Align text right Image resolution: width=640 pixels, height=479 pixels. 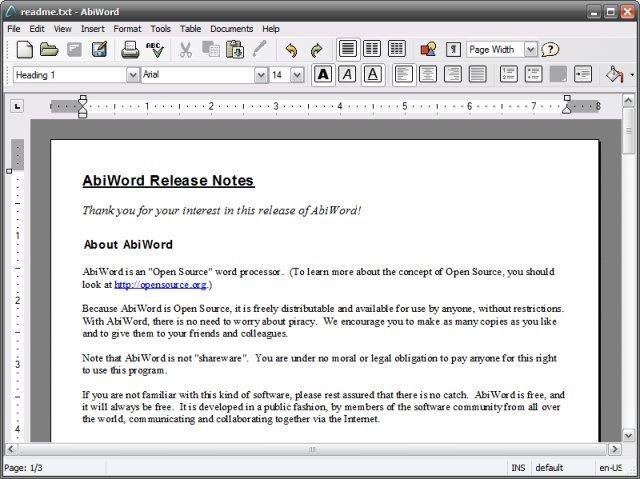pos(453,75)
